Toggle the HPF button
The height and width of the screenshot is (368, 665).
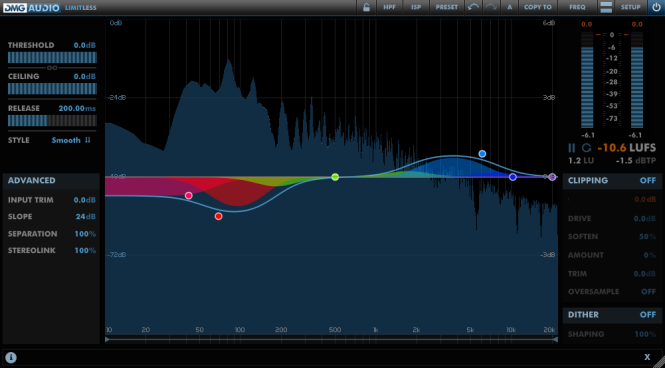(389, 7)
